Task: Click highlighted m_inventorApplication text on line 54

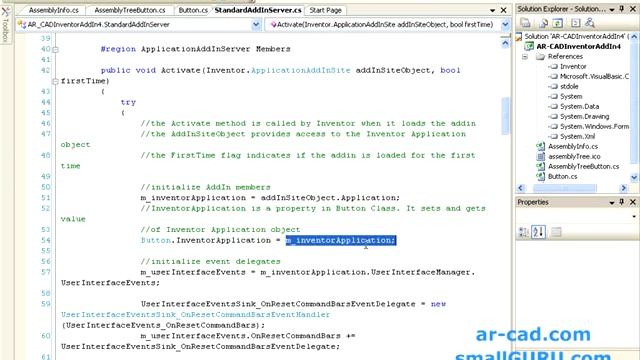Action: click(x=340, y=240)
